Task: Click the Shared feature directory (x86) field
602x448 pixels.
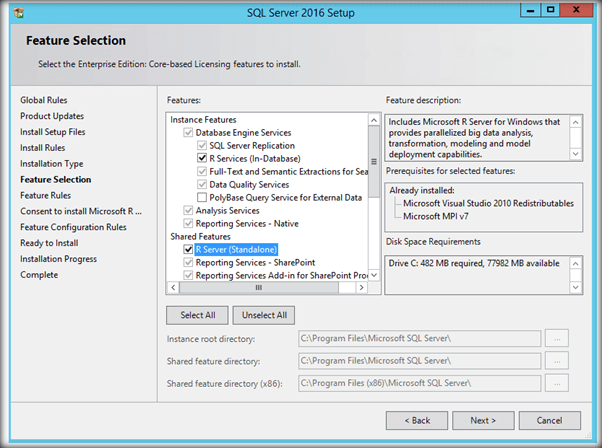Action: click(420, 383)
